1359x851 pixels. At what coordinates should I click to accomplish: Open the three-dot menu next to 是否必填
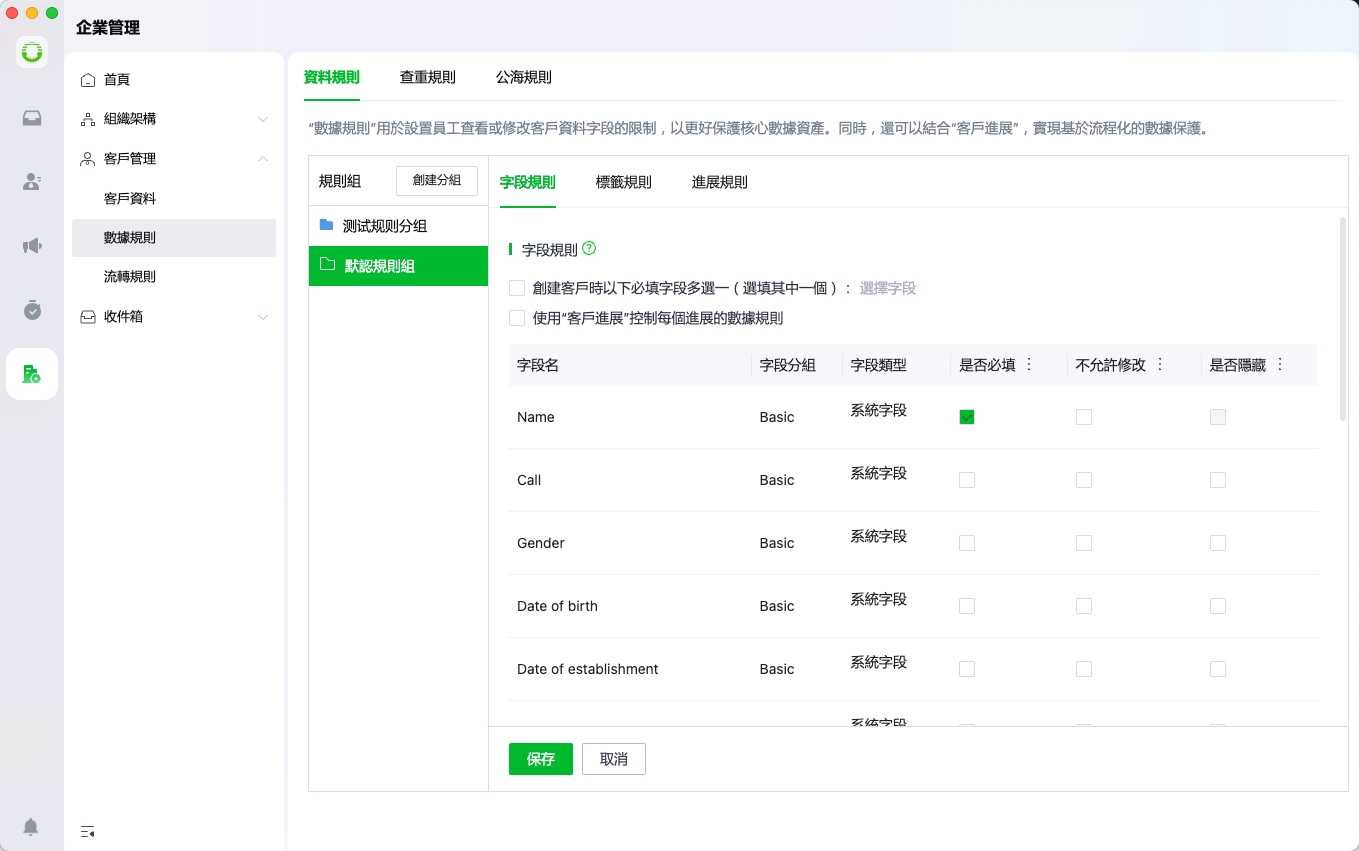1029,365
